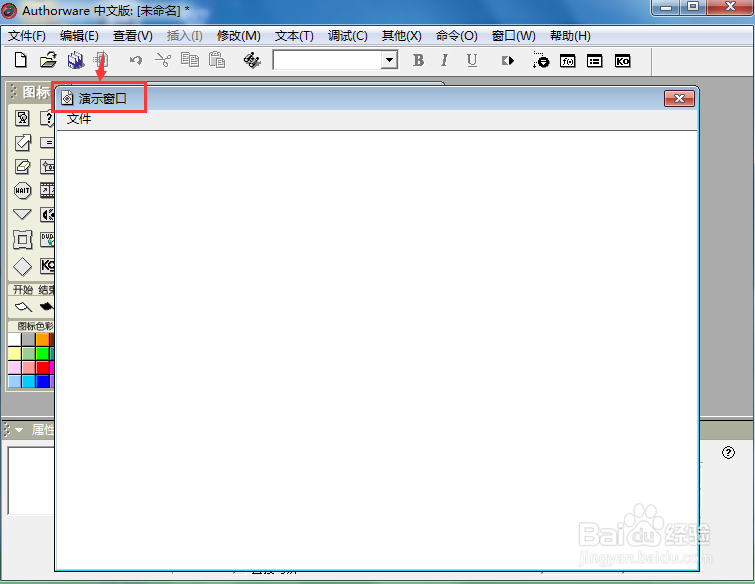This screenshot has height=584, width=755.
Task: Open the 编辑(E) menu
Action: point(79,36)
